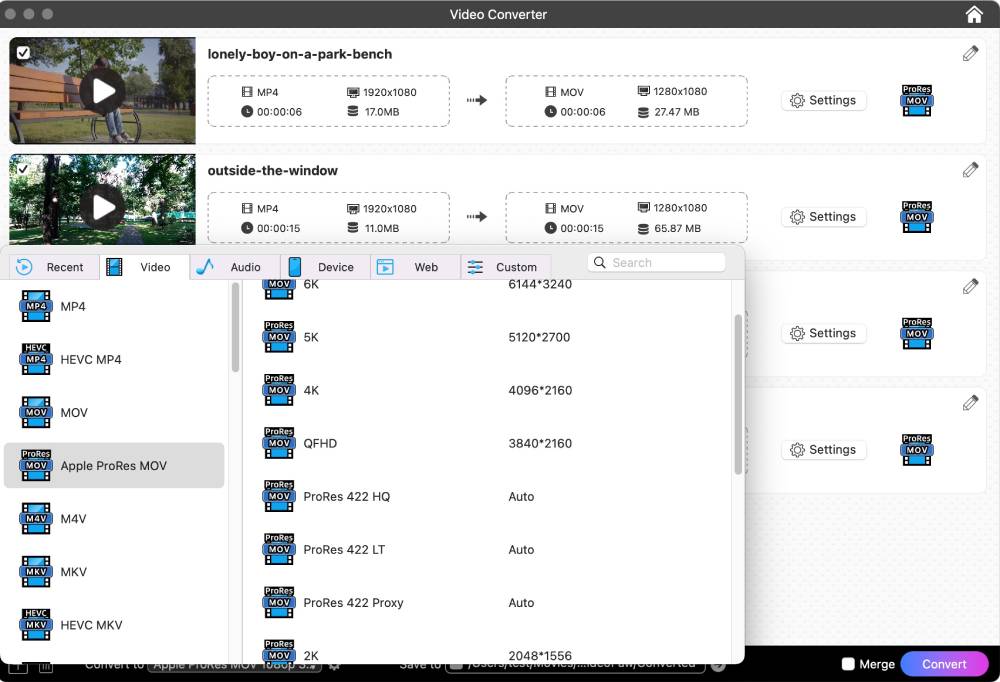The image size is (1000, 682).
Task: Choose the 5K 5120*2700 preset
Action: (x=488, y=337)
